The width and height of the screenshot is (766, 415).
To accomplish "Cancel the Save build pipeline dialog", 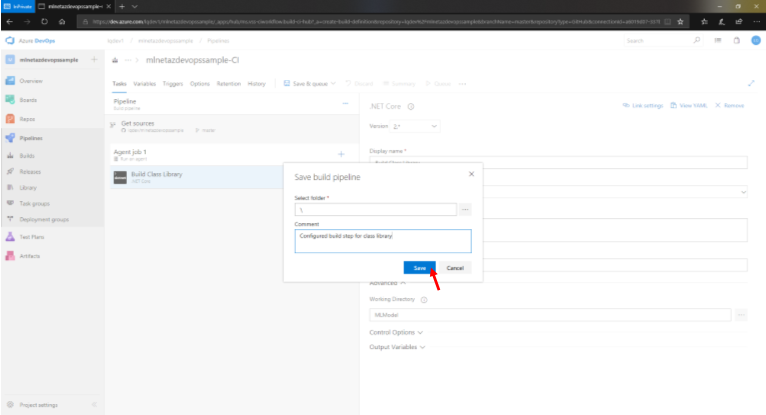I will [454, 268].
